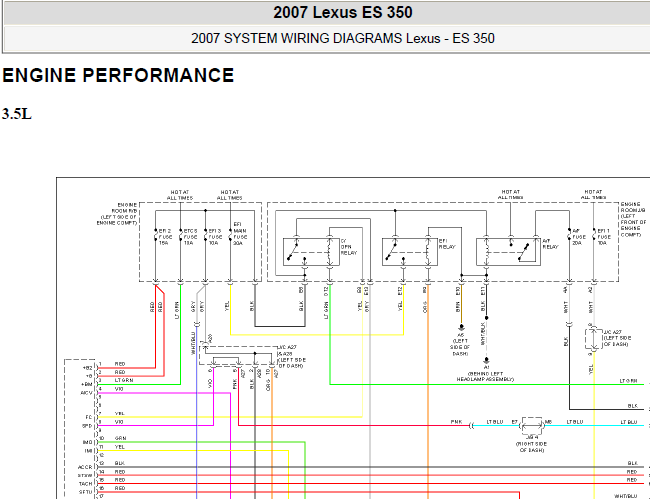Image resolution: width=650 pixels, height=499 pixels.
Task: Click the M8 connector pin label
Action: coord(548,421)
